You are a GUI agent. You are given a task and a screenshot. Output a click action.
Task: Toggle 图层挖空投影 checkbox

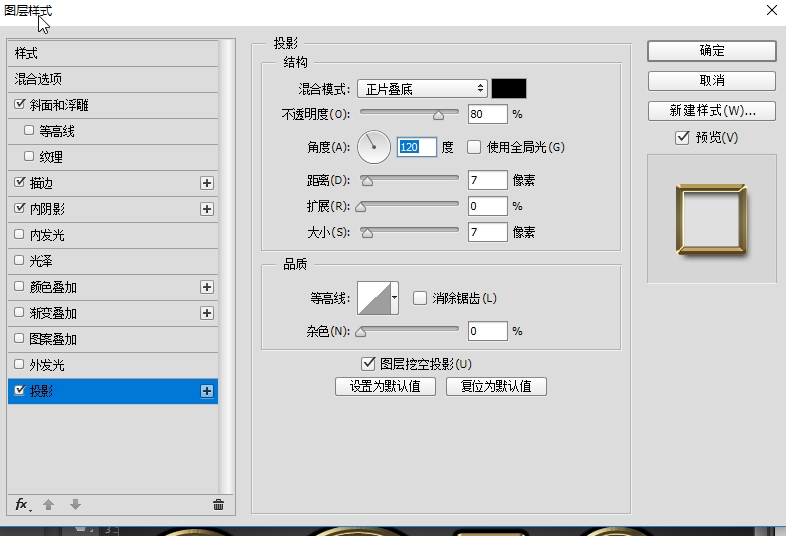pyautogui.click(x=368, y=364)
